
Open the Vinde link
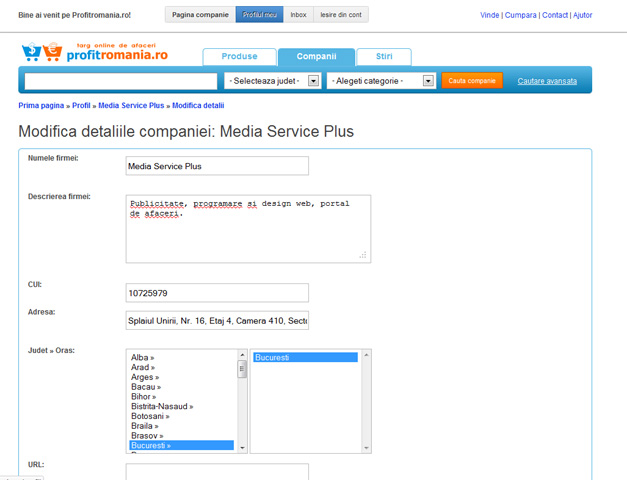pyautogui.click(x=489, y=15)
